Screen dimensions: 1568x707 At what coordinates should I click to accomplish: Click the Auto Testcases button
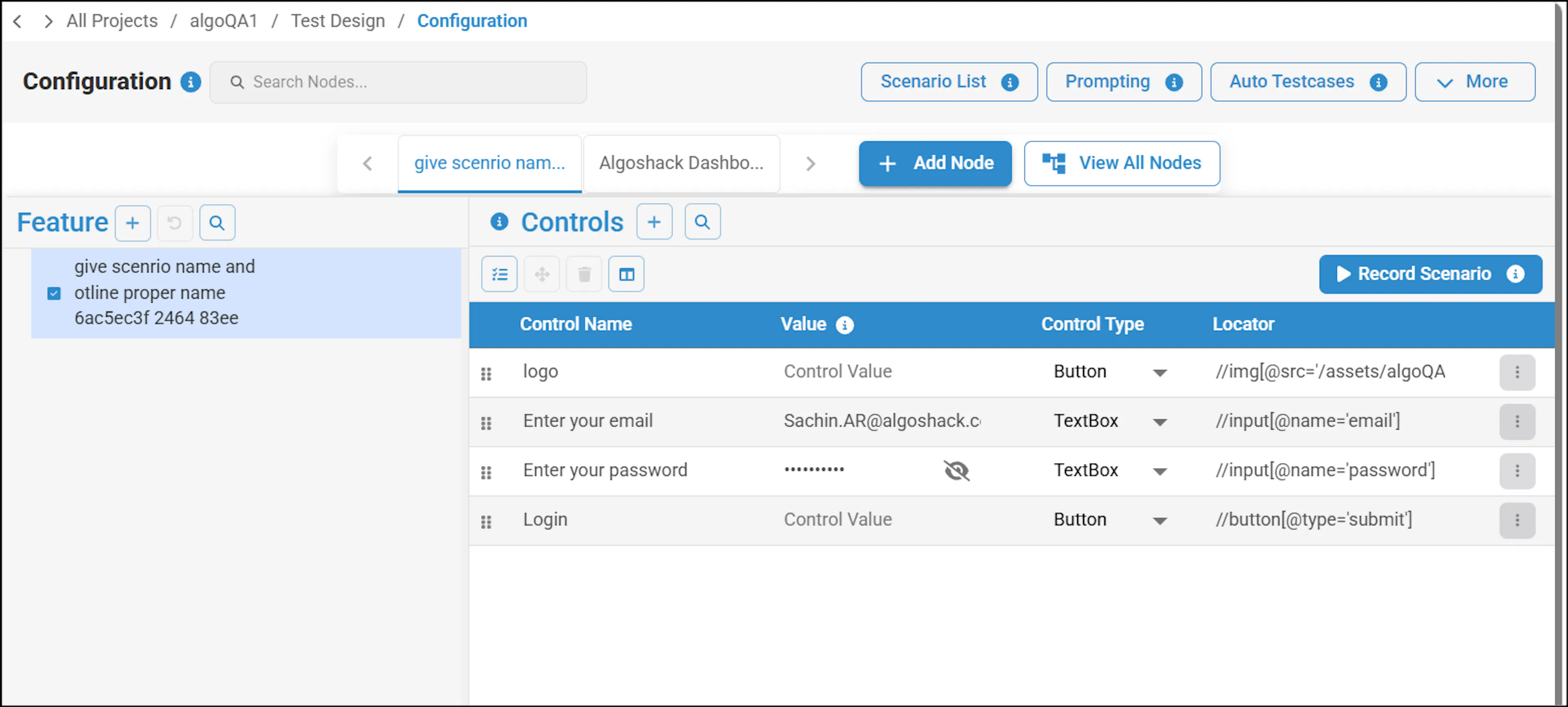1307,82
